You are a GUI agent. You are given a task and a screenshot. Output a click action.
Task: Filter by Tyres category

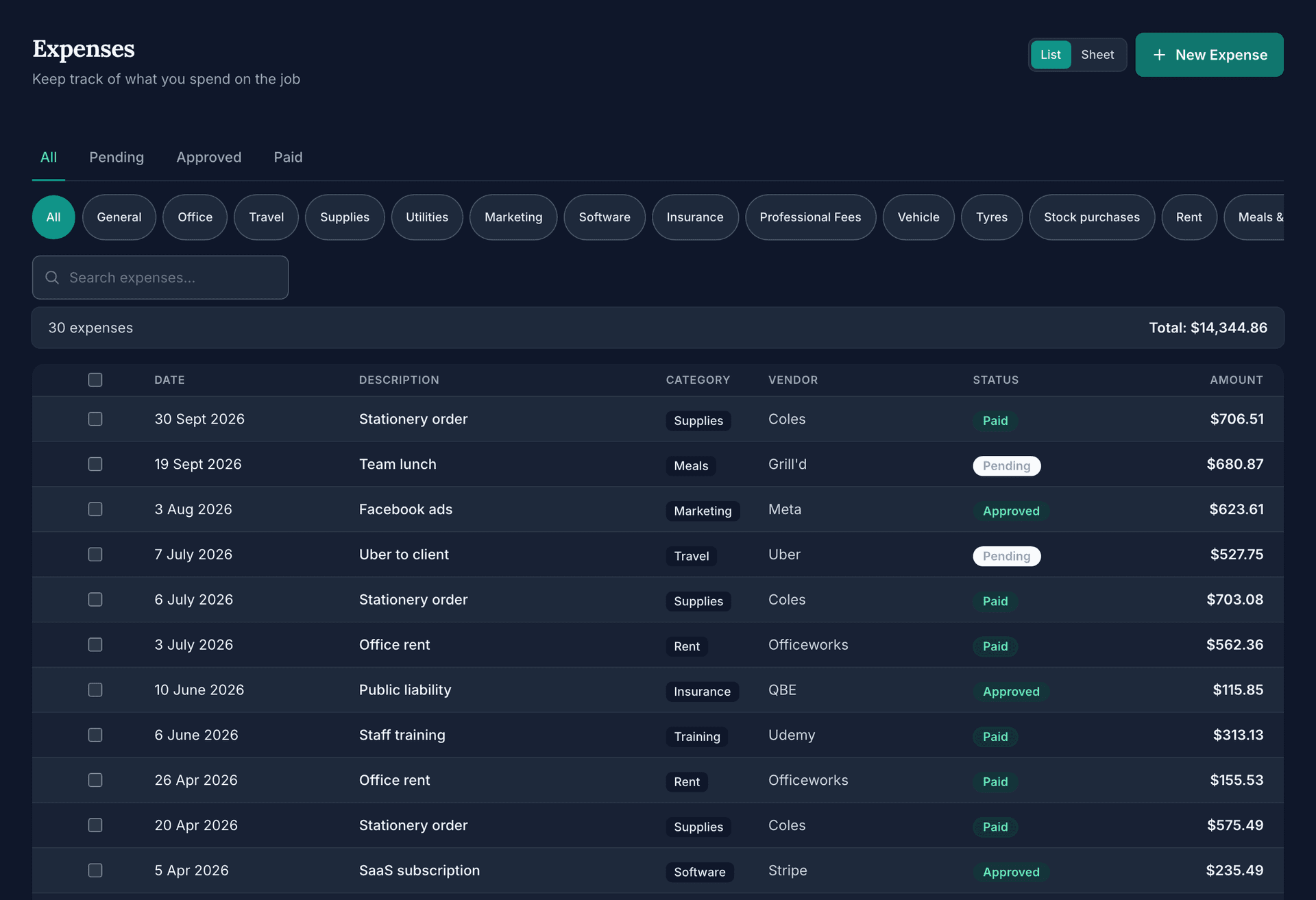[992, 217]
